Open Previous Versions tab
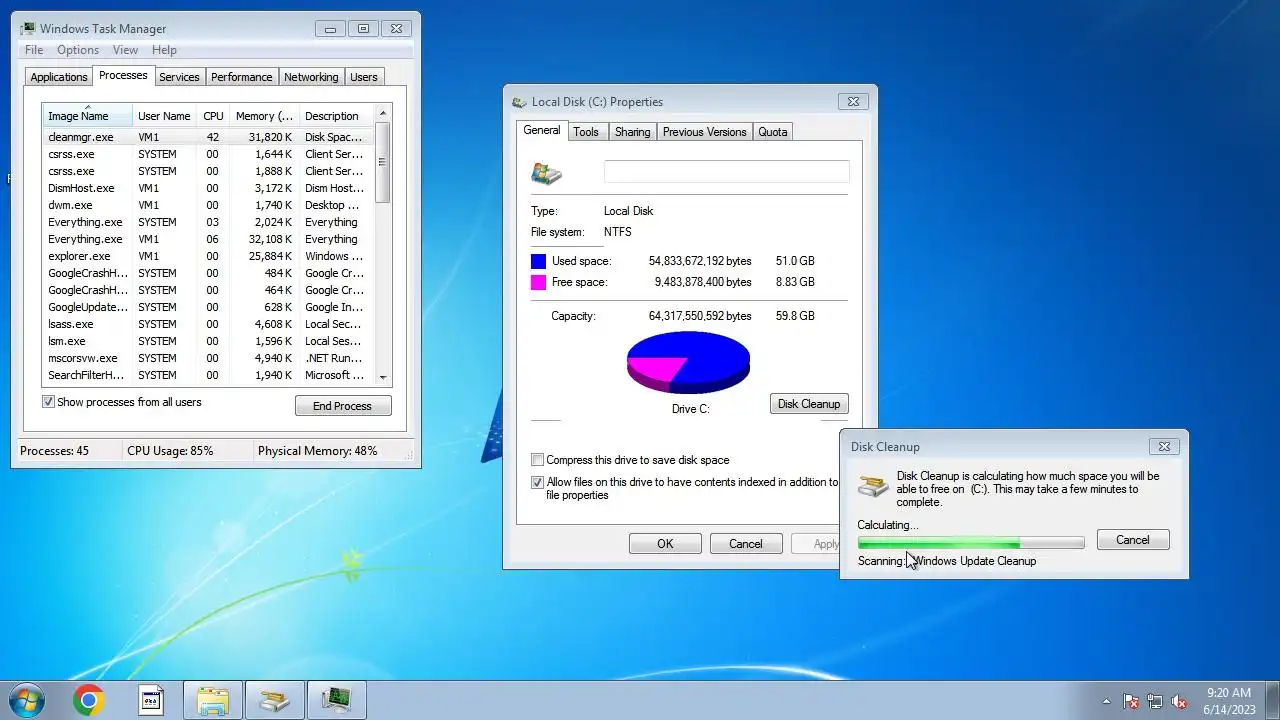This screenshot has width=1280, height=720. (704, 132)
